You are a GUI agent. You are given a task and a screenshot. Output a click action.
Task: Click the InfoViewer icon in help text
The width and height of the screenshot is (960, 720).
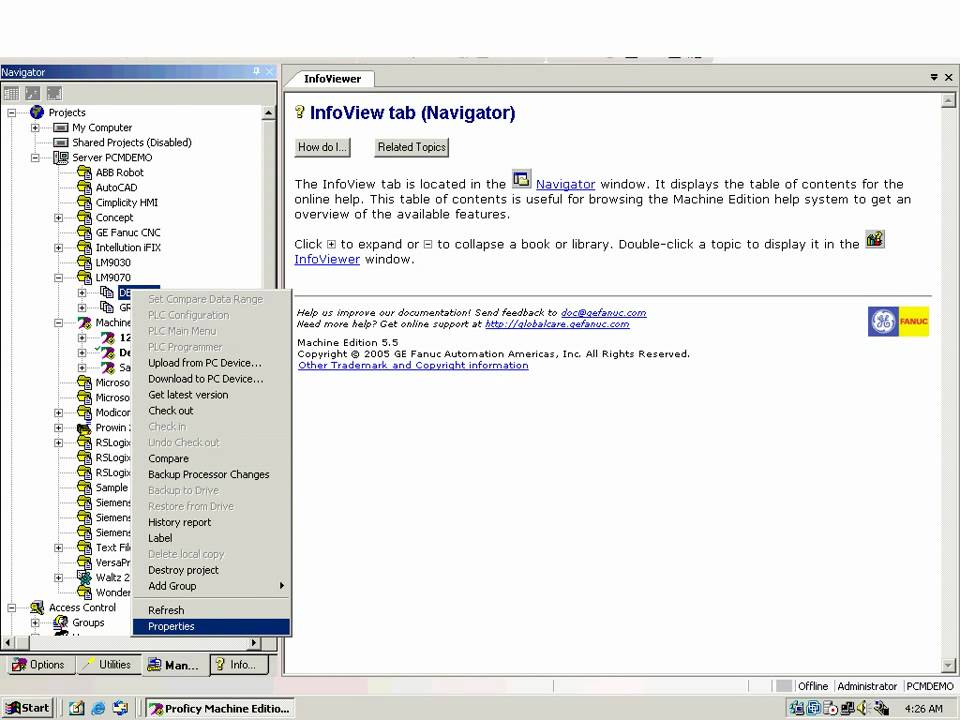click(x=875, y=239)
